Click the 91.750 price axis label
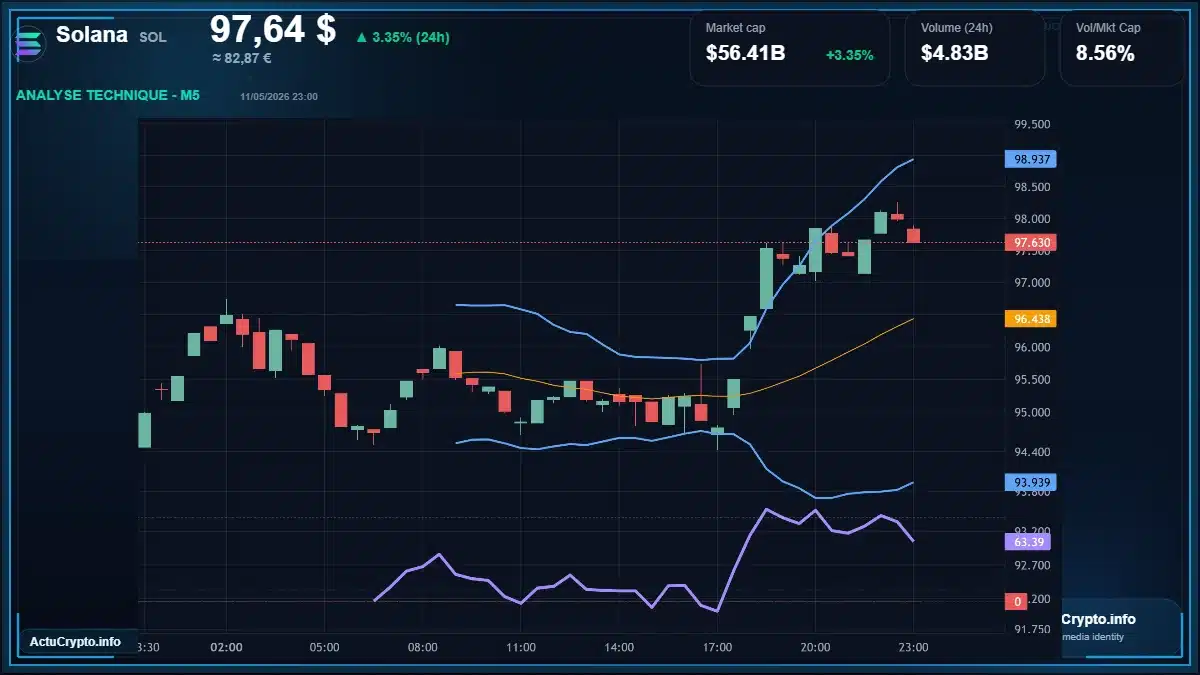Viewport: 1200px width, 675px height. point(1032,629)
